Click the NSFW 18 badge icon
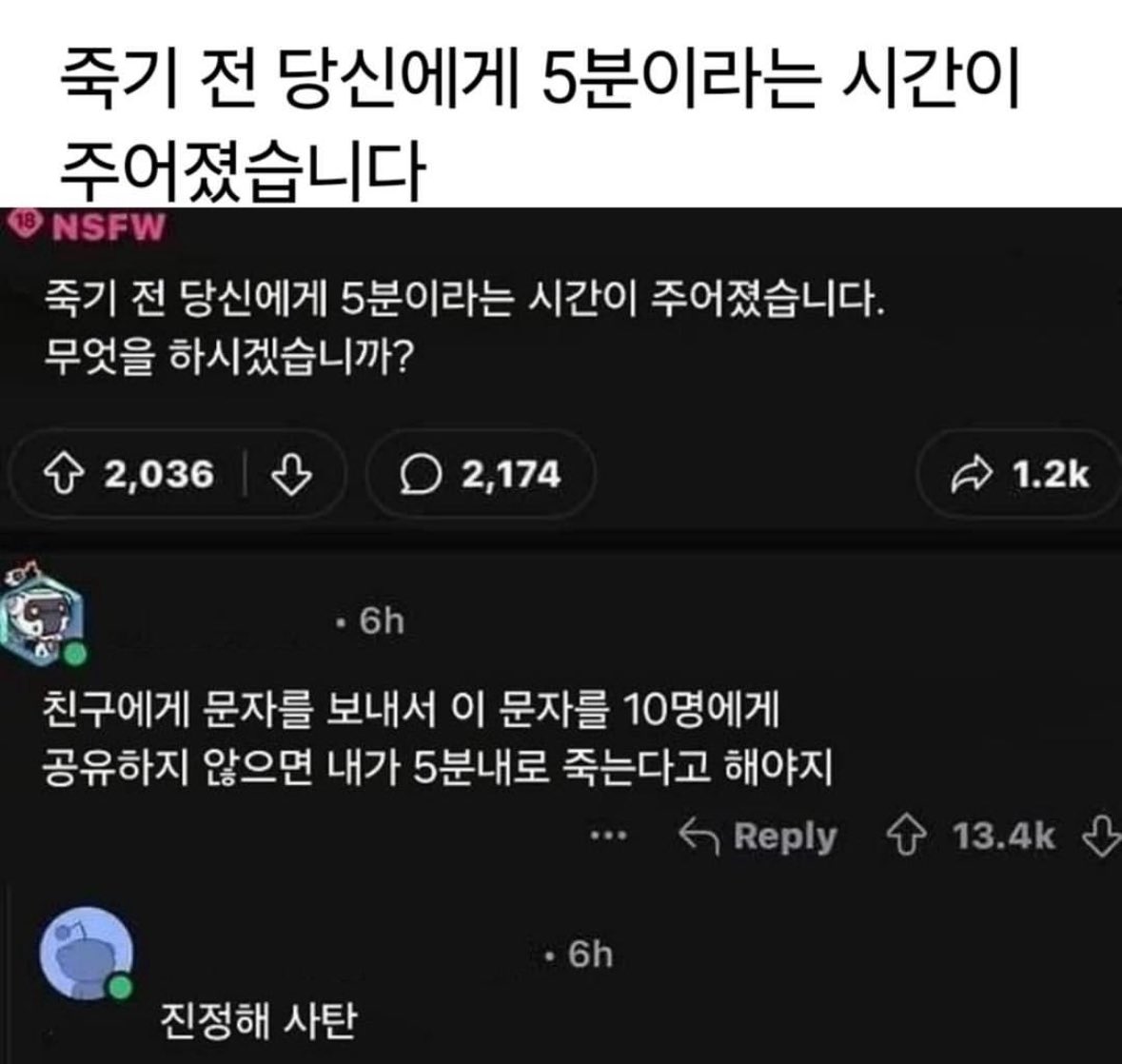The height and width of the screenshot is (1064, 1122). (x=26, y=225)
